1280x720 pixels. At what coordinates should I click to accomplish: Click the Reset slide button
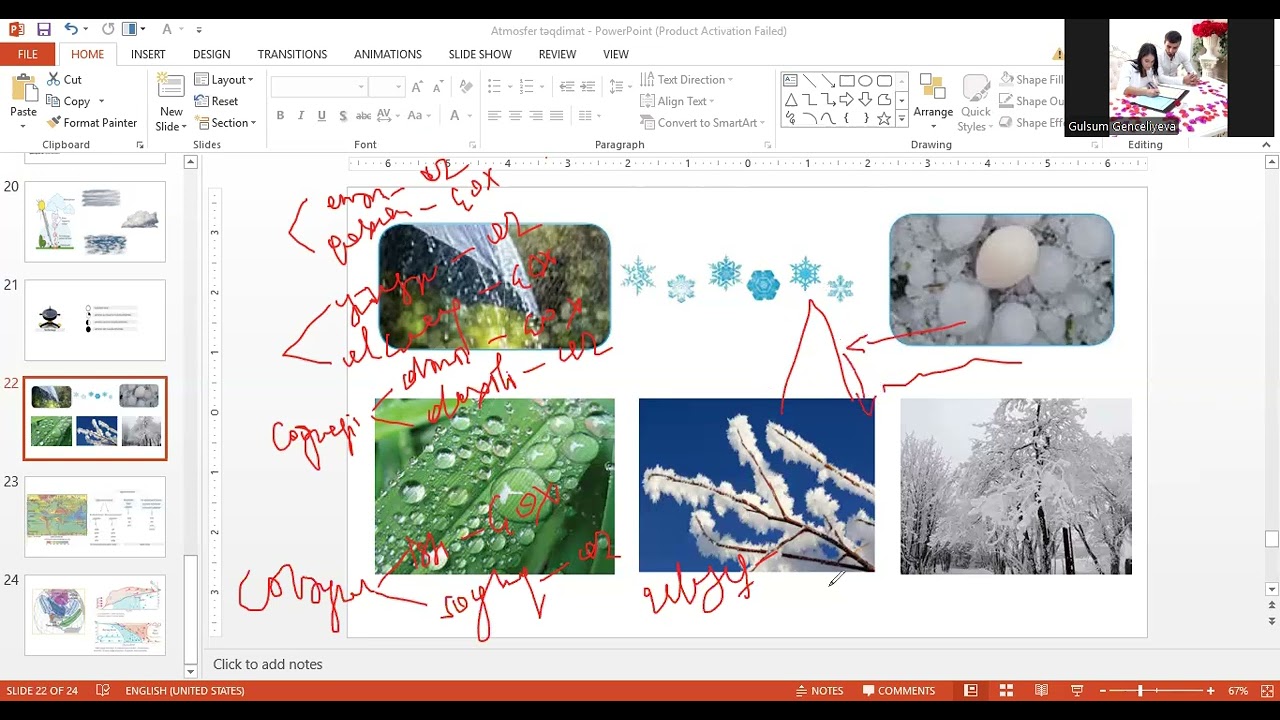coord(217,101)
